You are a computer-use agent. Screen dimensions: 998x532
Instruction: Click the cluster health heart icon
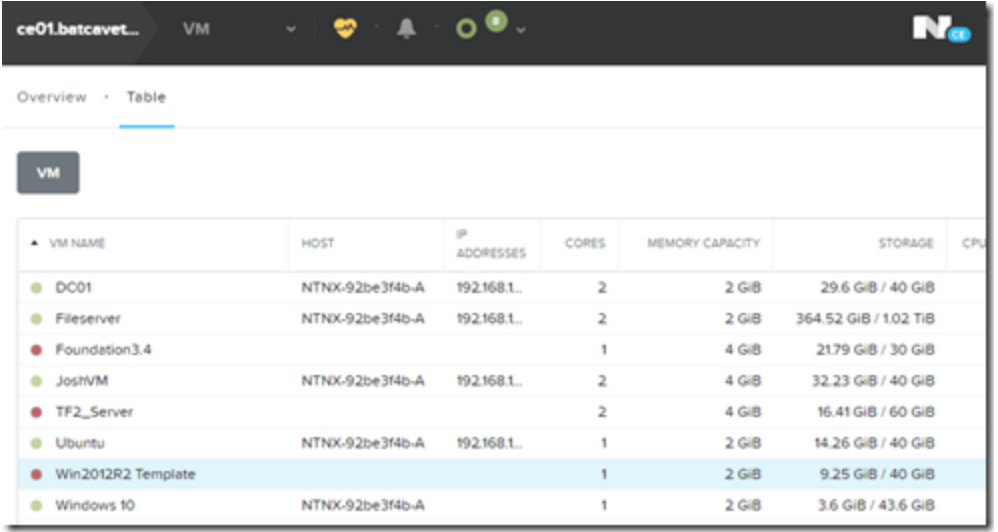[x=345, y=29]
